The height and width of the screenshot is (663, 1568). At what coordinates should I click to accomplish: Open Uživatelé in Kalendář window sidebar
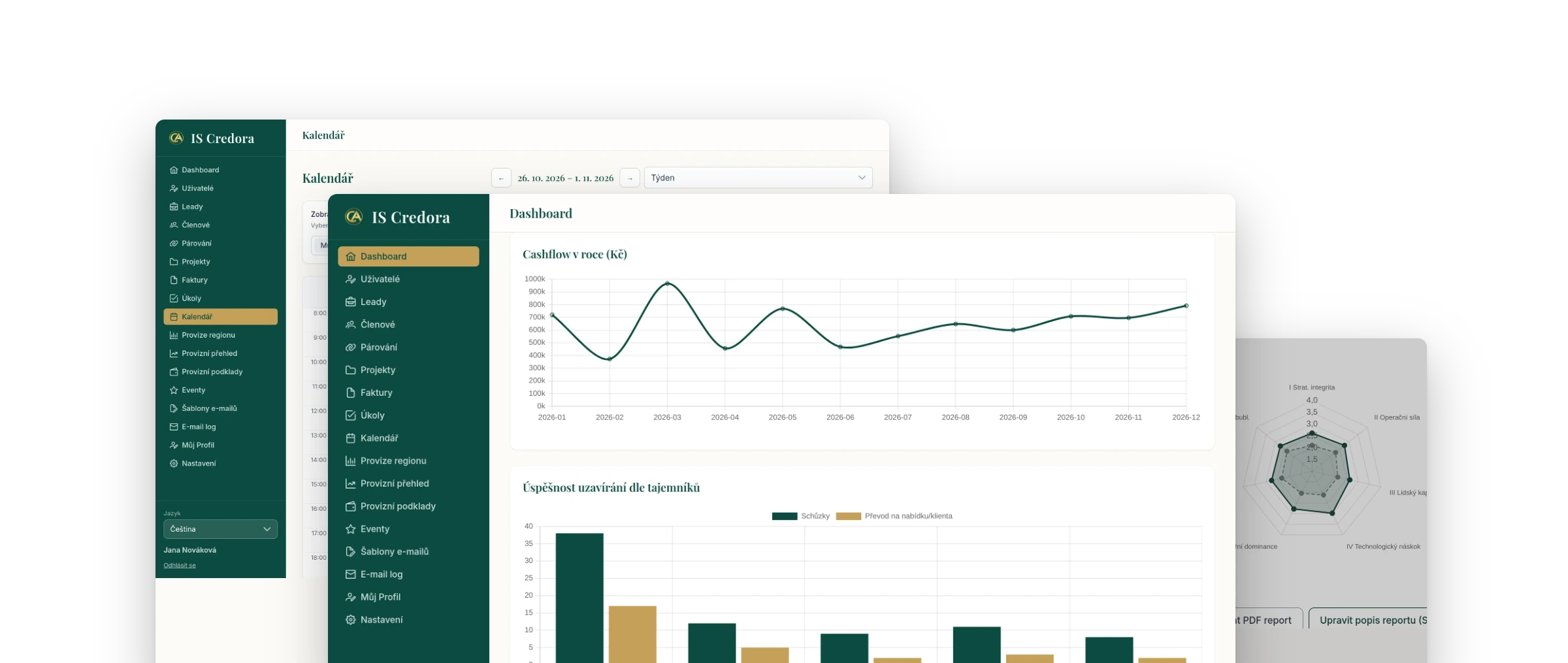(x=220, y=188)
